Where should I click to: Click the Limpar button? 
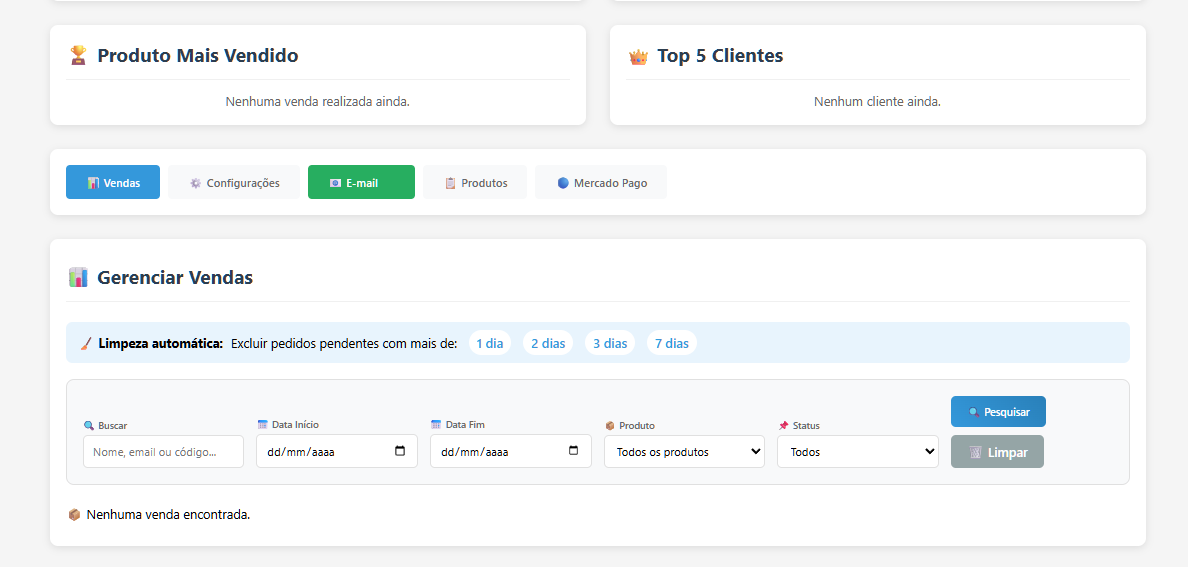click(x=997, y=452)
